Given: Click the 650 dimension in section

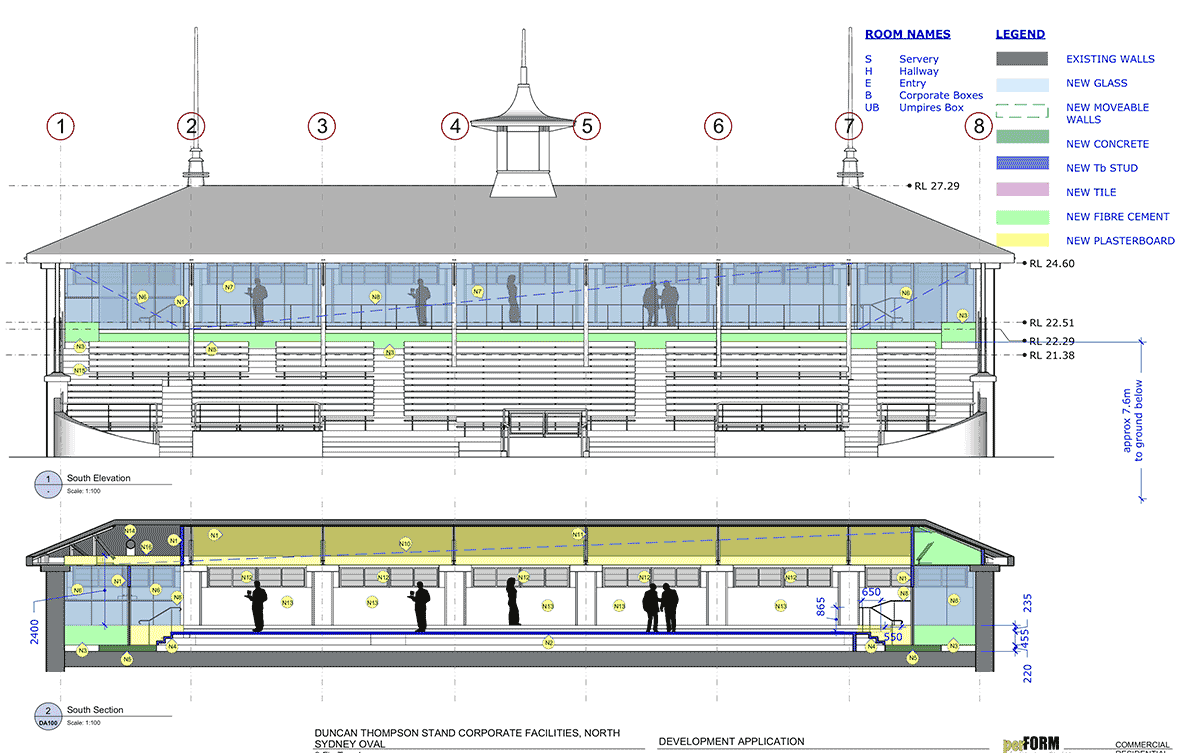Looking at the screenshot, I should [x=872, y=593].
